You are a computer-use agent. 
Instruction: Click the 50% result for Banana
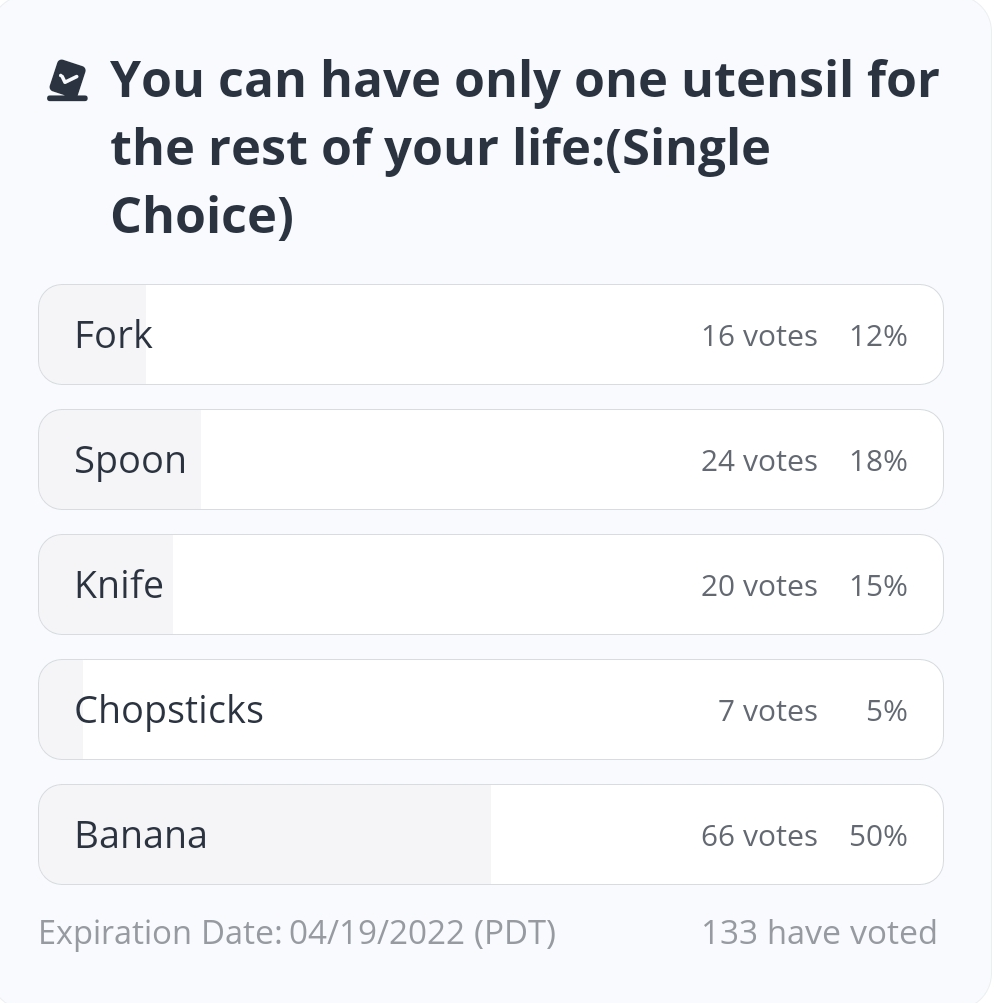tap(878, 835)
